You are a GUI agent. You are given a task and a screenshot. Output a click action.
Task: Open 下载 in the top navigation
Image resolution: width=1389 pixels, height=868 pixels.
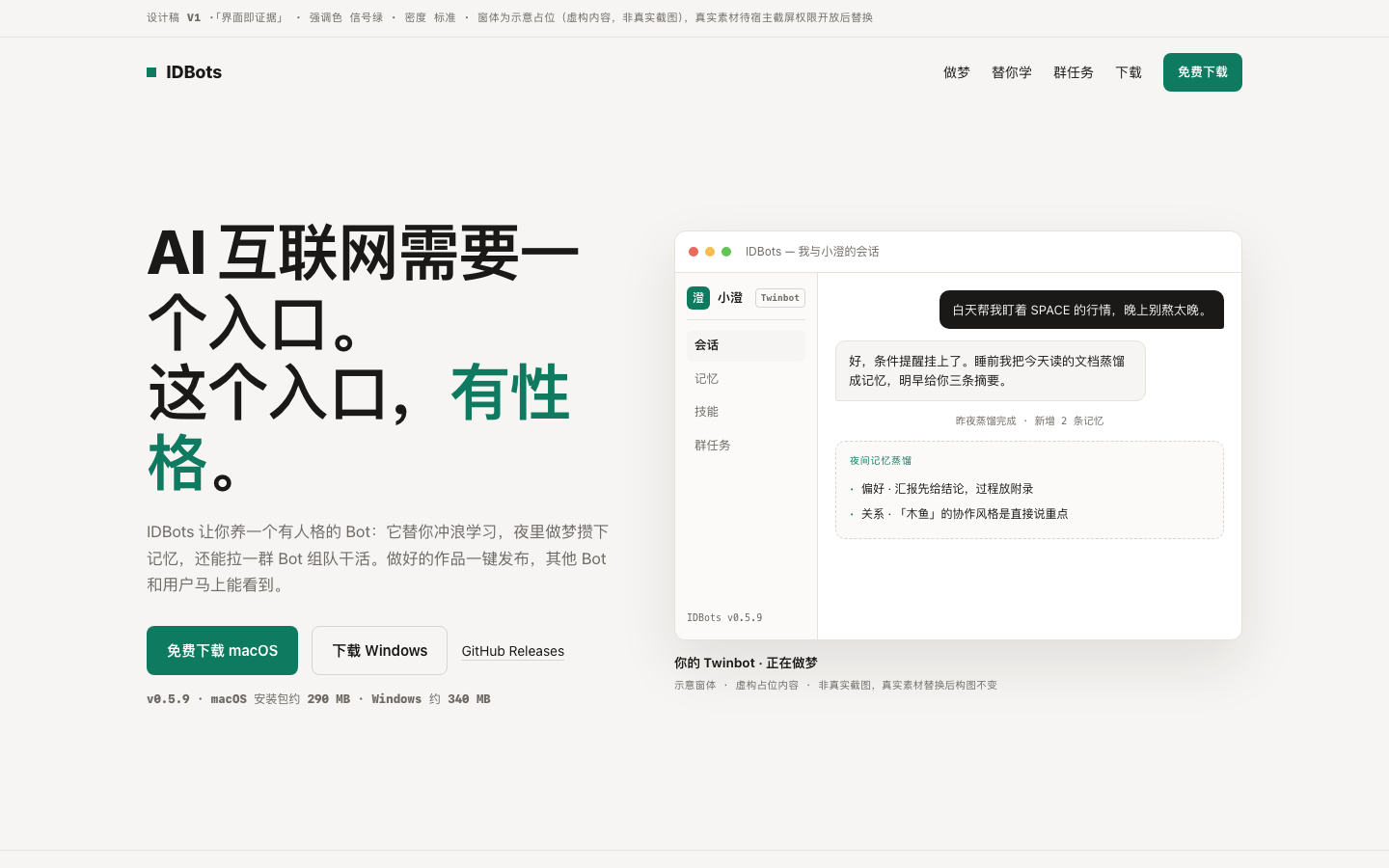[x=1129, y=72]
